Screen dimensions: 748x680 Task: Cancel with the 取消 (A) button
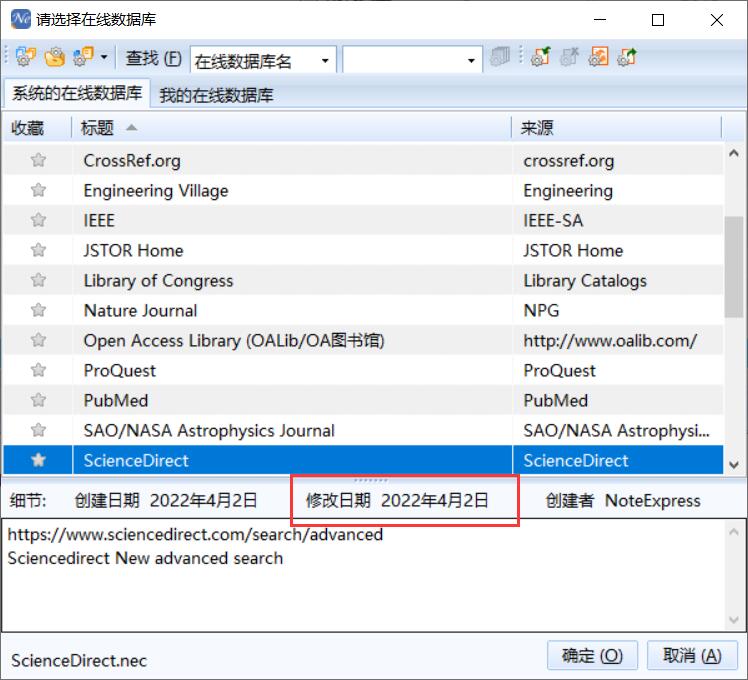pyautogui.click(x=692, y=655)
